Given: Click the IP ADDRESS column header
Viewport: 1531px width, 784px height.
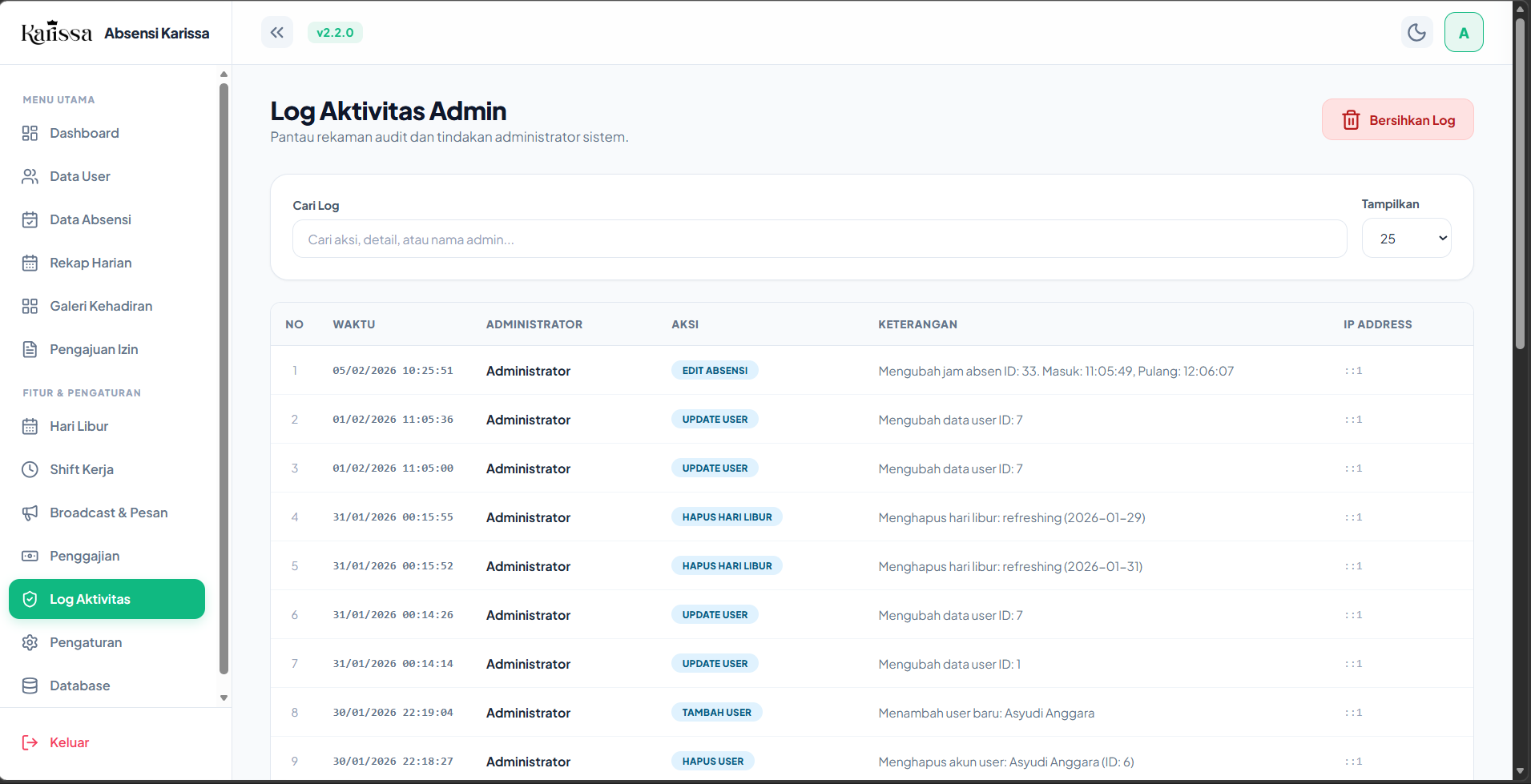Looking at the screenshot, I should [1377, 324].
